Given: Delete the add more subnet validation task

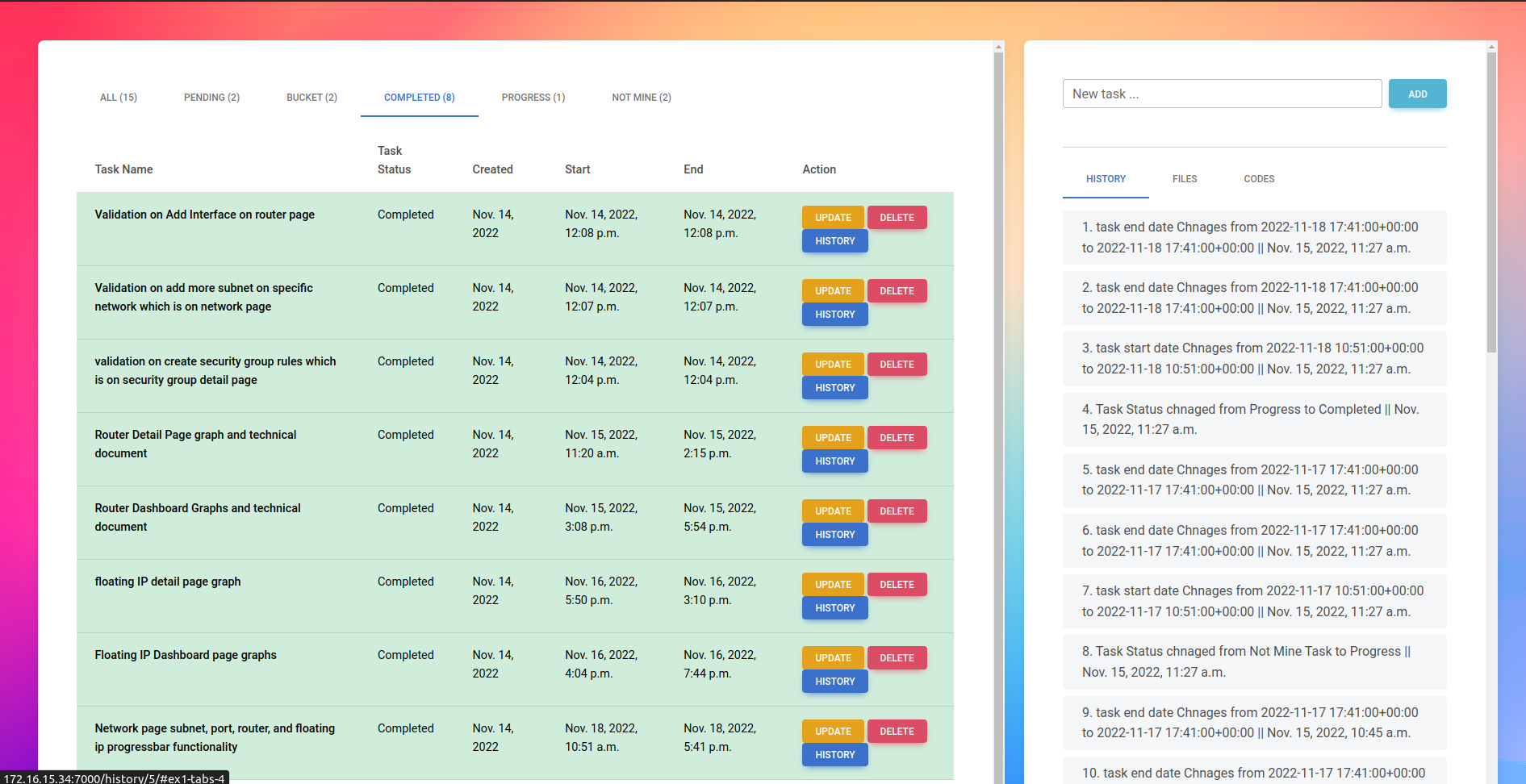Looking at the screenshot, I should (x=897, y=291).
